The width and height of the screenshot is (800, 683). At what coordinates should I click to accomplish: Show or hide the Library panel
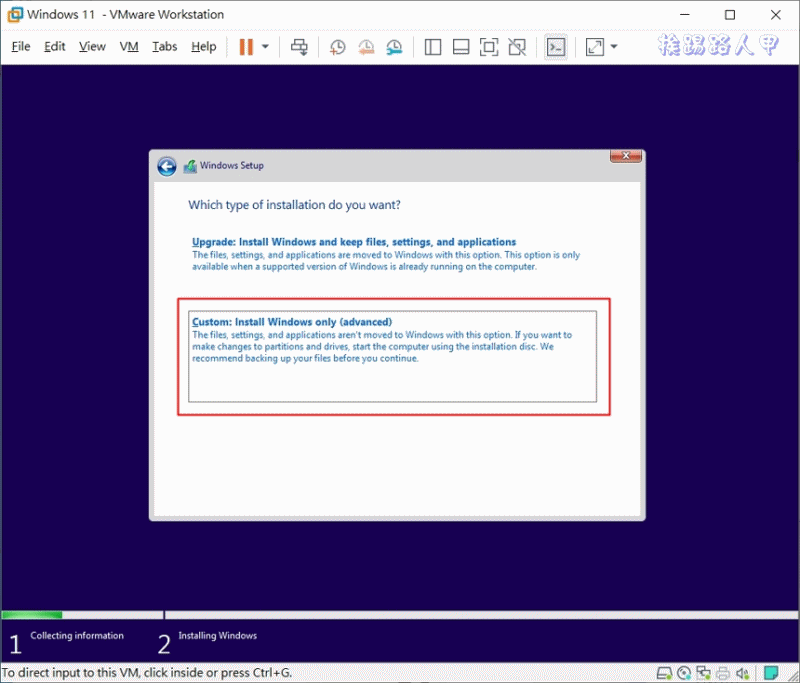[x=432, y=47]
